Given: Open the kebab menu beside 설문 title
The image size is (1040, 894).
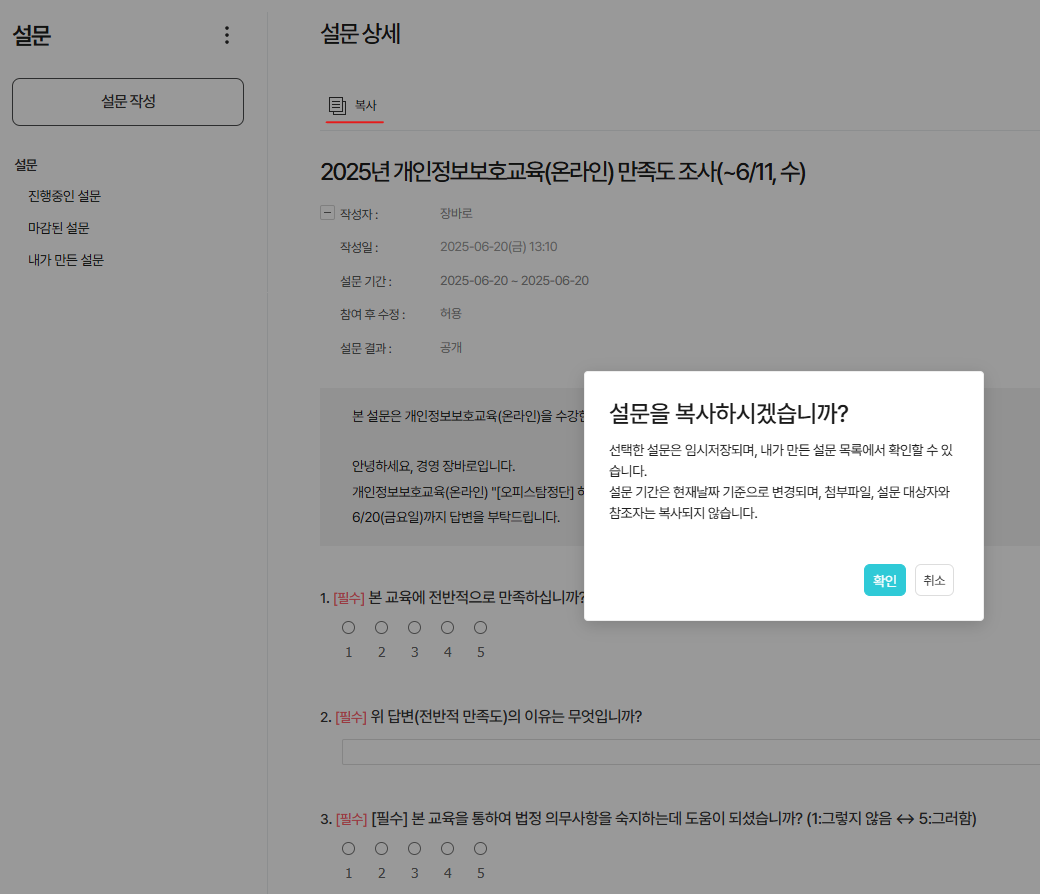Looking at the screenshot, I should pos(226,36).
